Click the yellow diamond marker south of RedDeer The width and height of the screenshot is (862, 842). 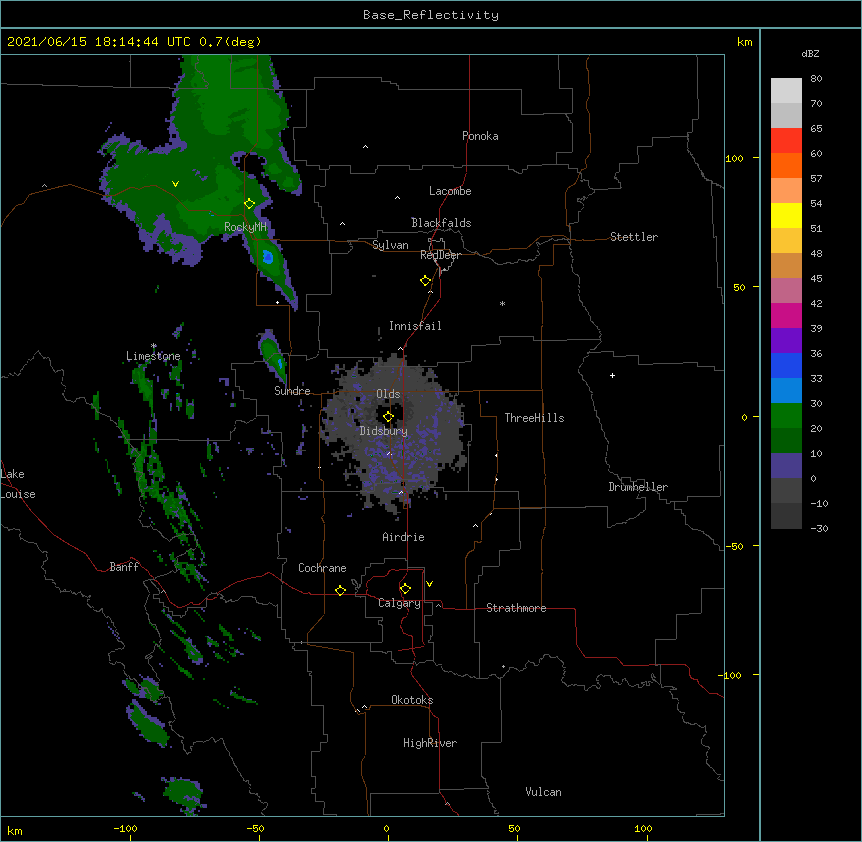(426, 281)
